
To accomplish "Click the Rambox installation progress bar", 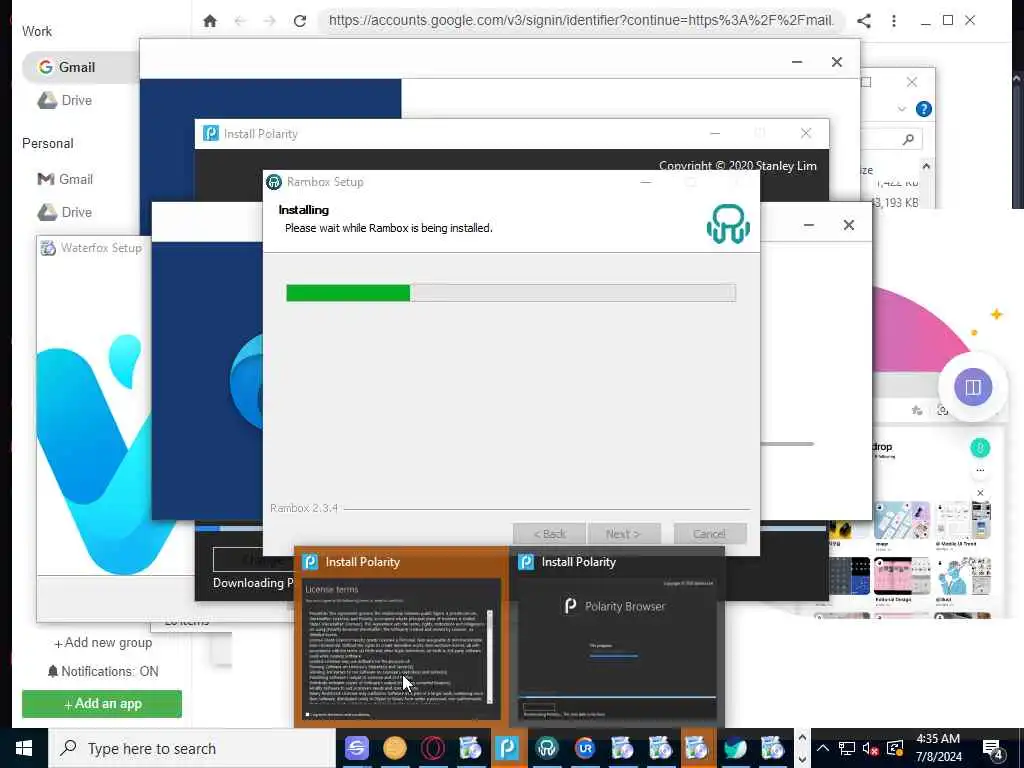I will coord(511,293).
